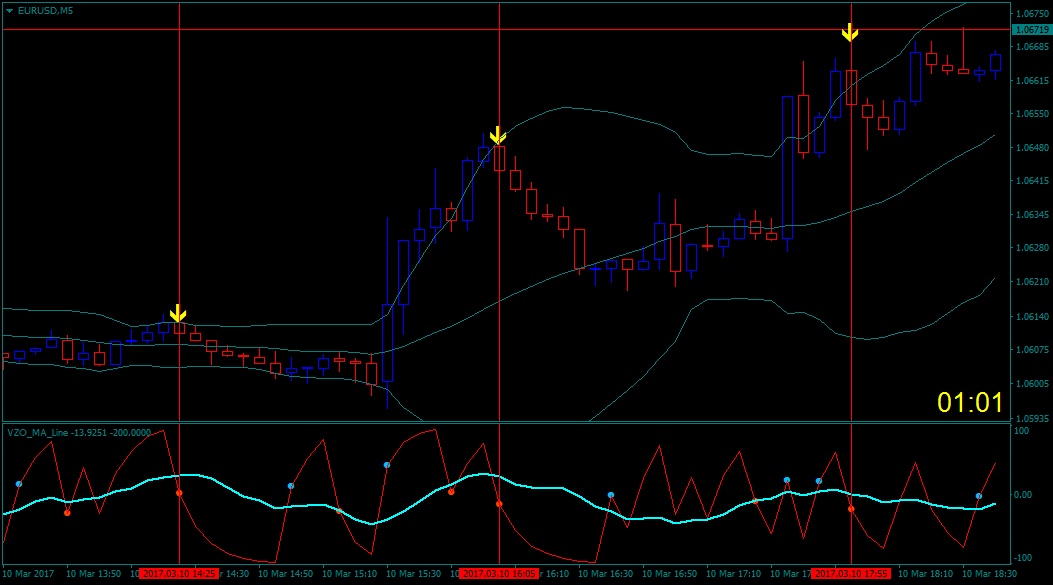Click the red candle below the 16:05 arrow

[499, 159]
